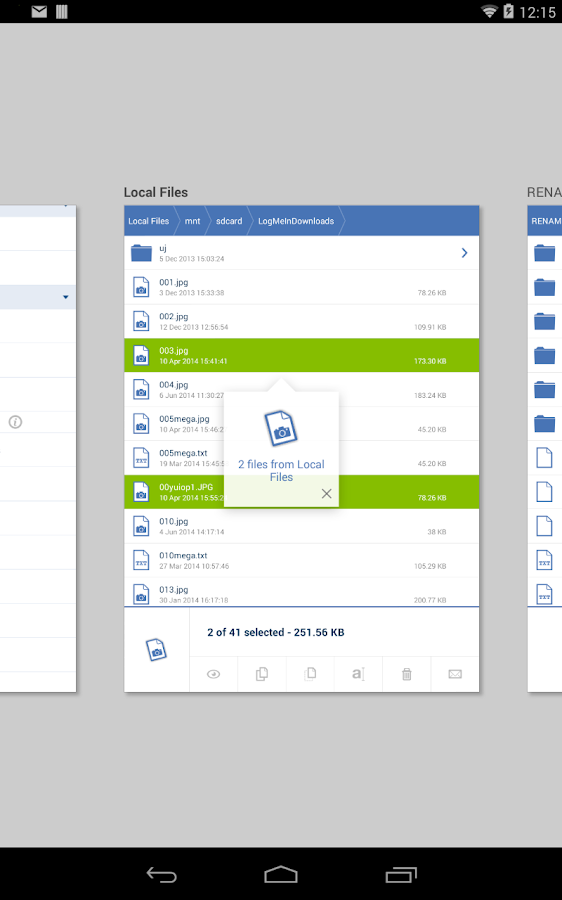Select file name 010.jpg
The height and width of the screenshot is (900, 562).
pyautogui.click(x=173, y=521)
